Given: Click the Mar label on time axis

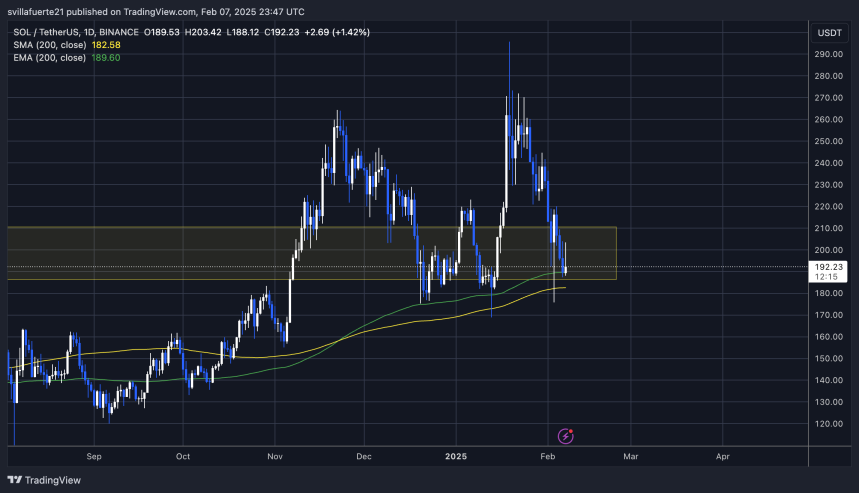Looking at the screenshot, I should click(x=631, y=456).
